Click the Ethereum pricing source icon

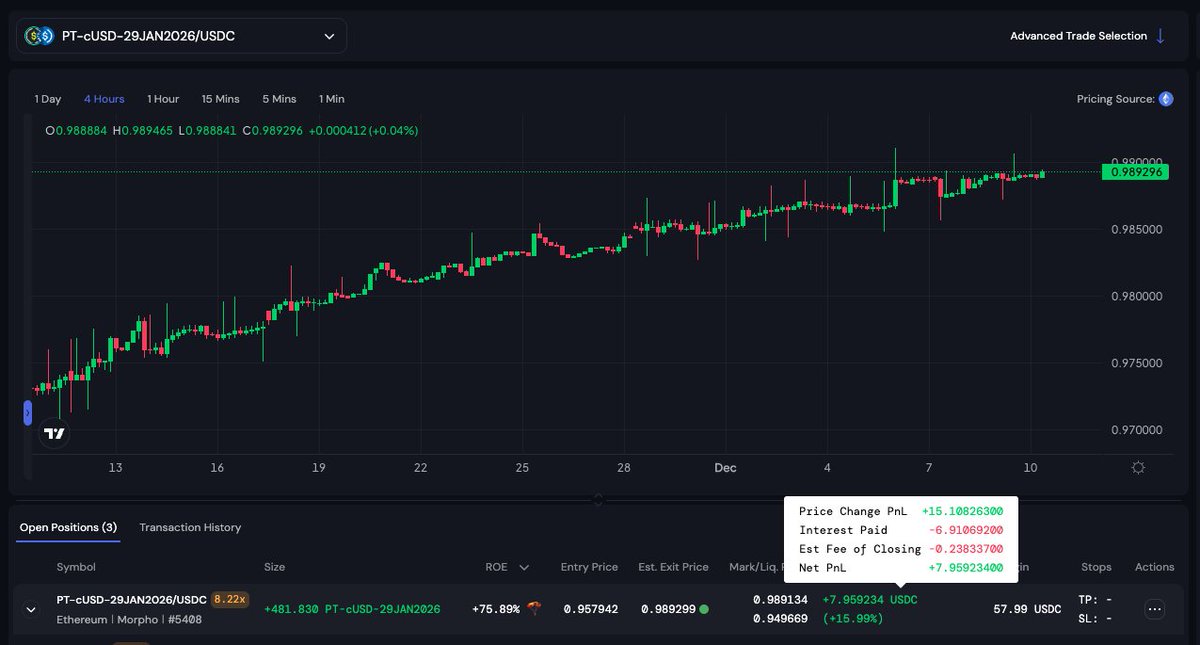tap(1166, 99)
